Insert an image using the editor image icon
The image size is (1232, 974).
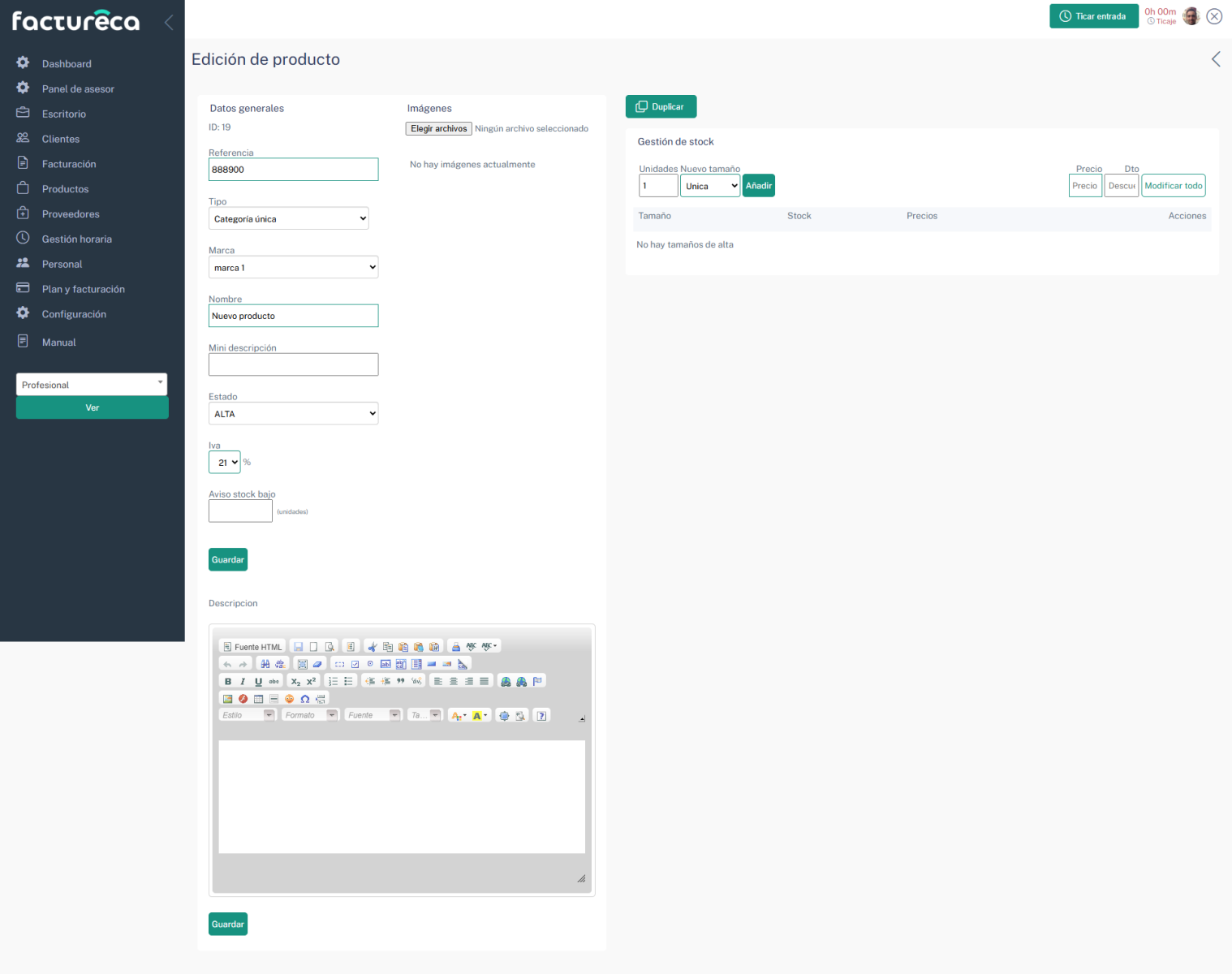pos(227,699)
